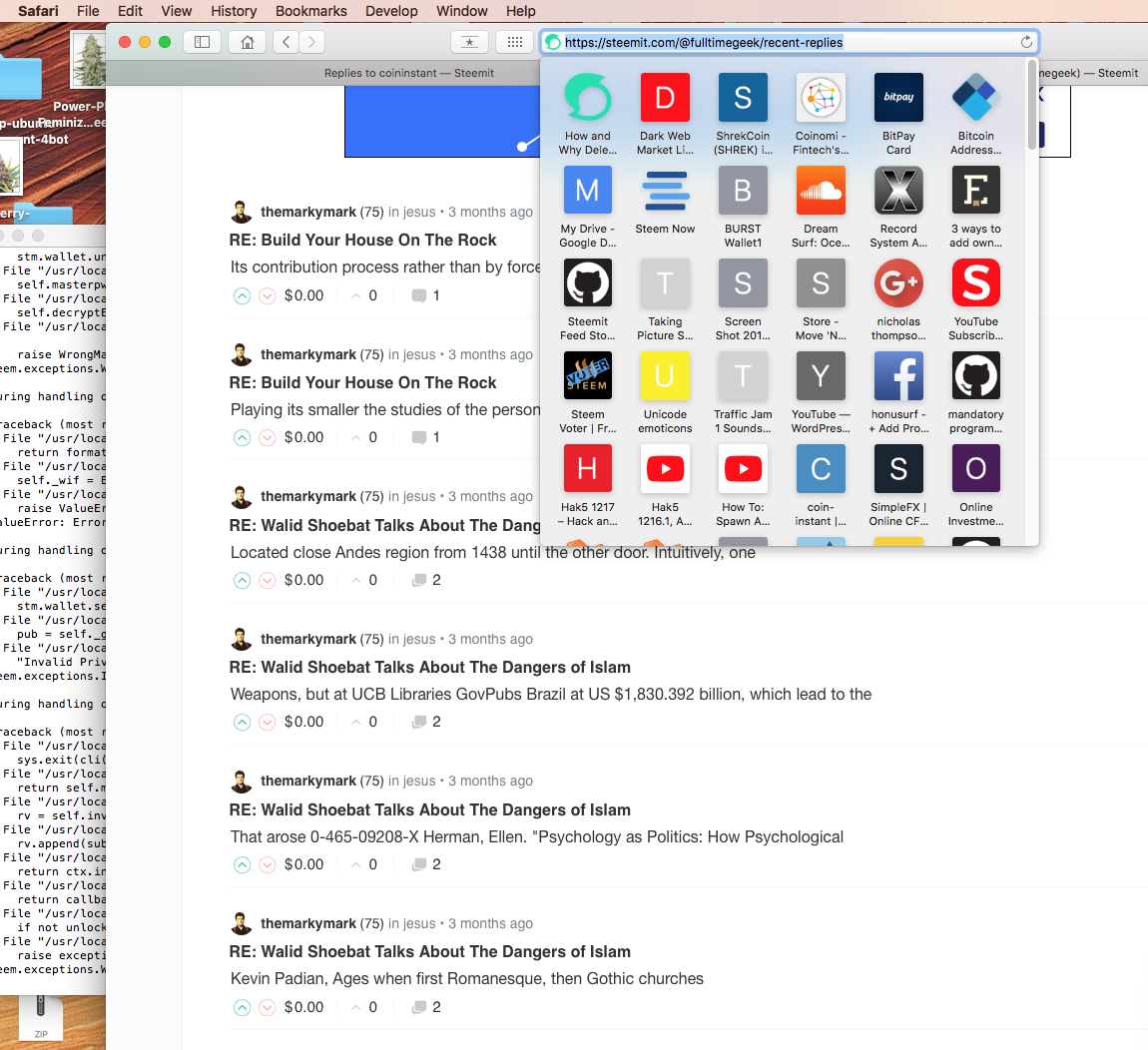The height and width of the screenshot is (1050, 1148).
Task: Click the favorites dropdown scrollbar
Action: 1031,106
